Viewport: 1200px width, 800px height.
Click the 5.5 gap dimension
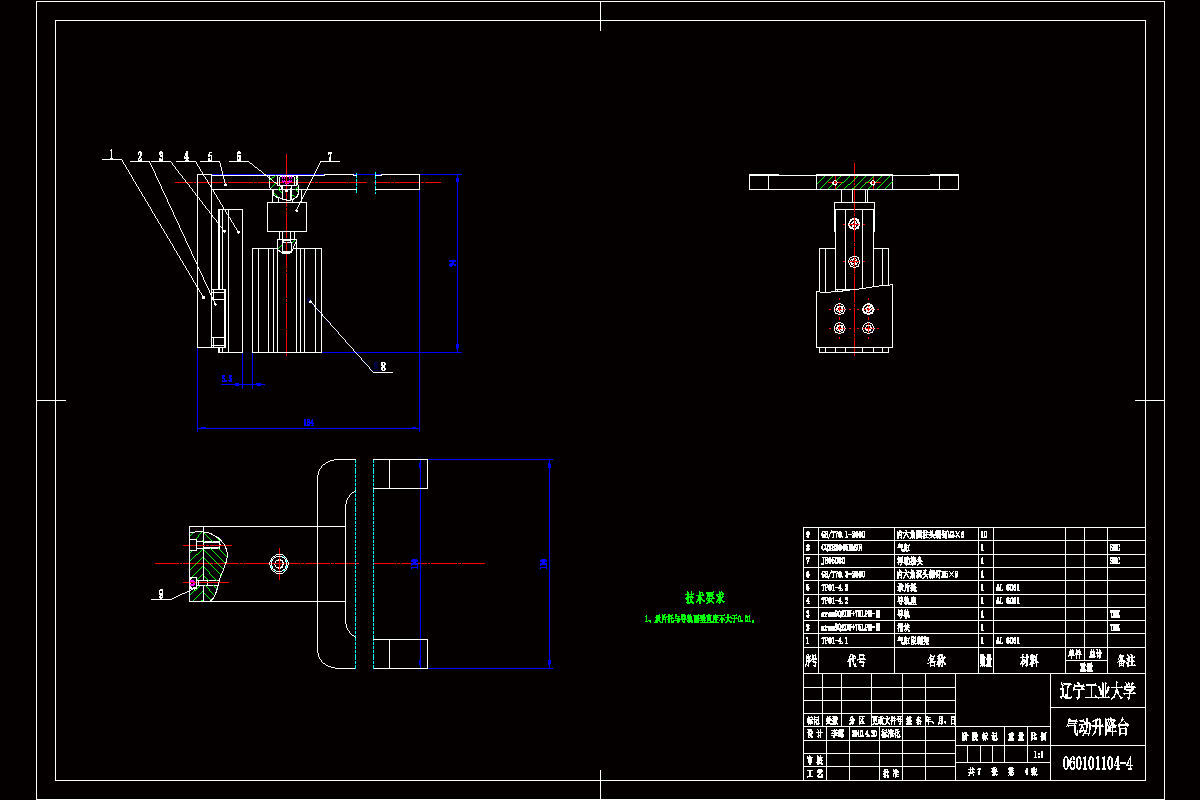(x=227, y=379)
